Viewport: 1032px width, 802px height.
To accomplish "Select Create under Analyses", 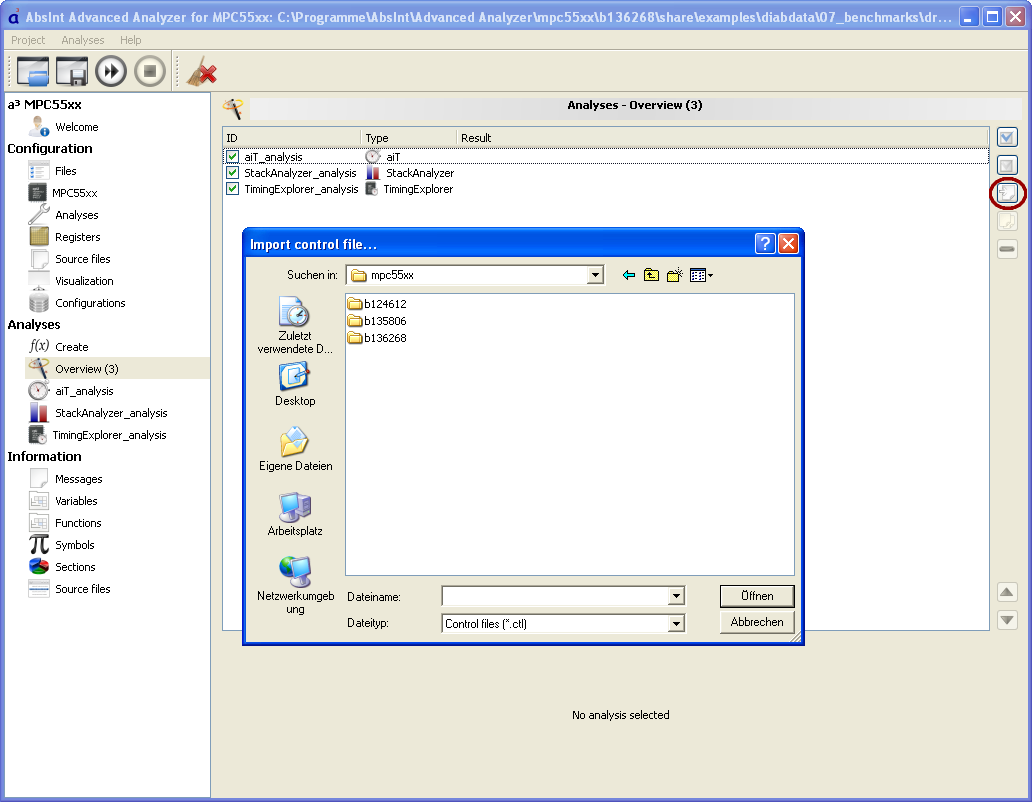I will click(x=71, y=347).
